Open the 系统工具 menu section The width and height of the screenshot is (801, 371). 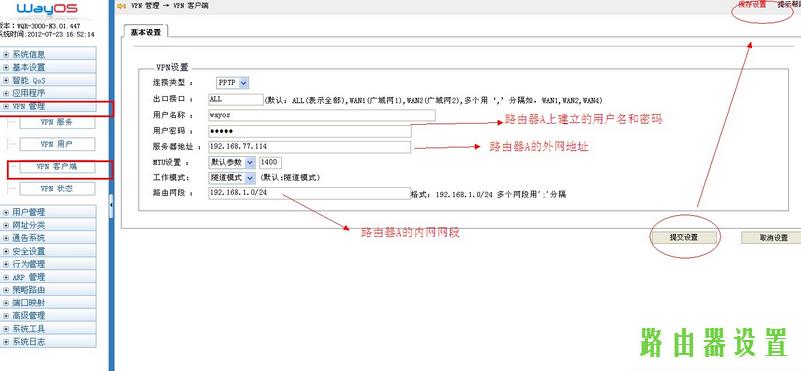[49, 329]
